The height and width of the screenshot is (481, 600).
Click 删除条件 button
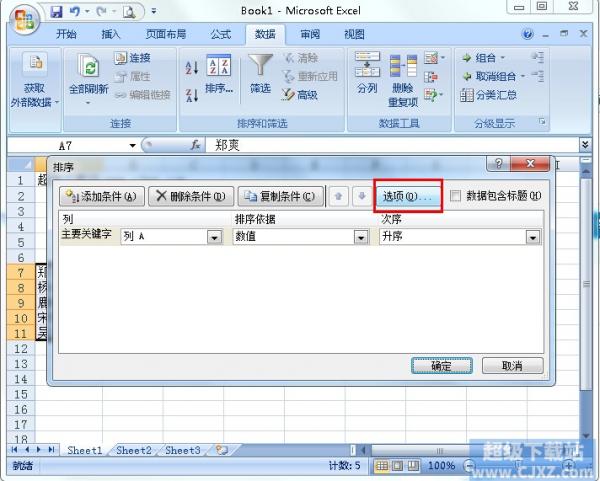(191, 196)
